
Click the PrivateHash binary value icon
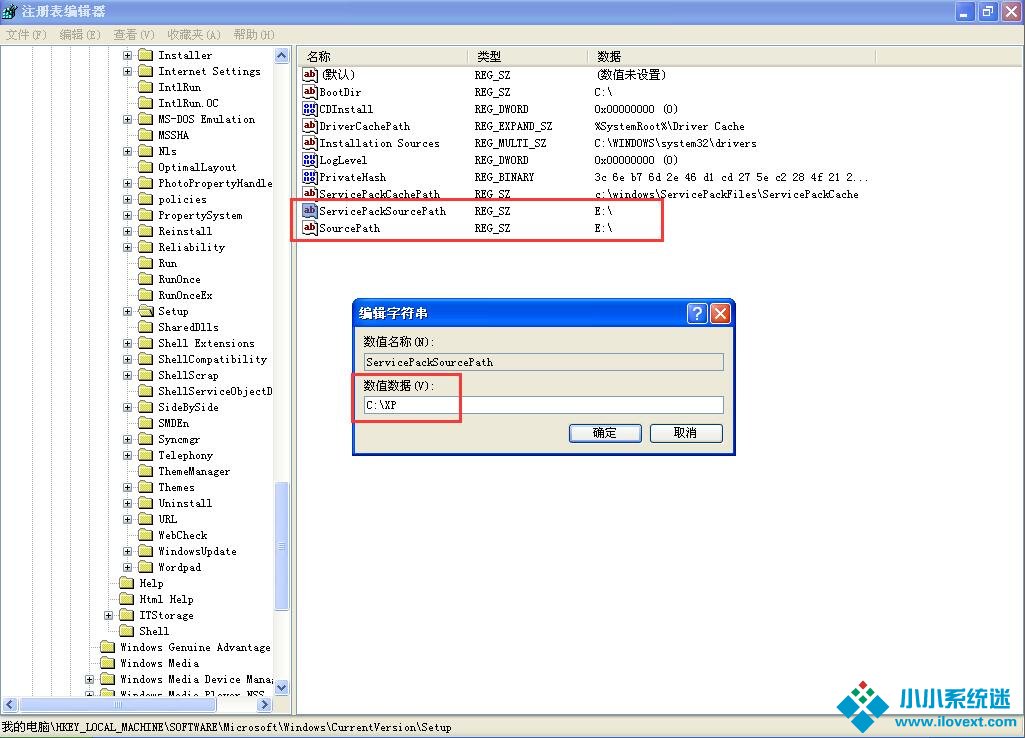tap(310, 177)
